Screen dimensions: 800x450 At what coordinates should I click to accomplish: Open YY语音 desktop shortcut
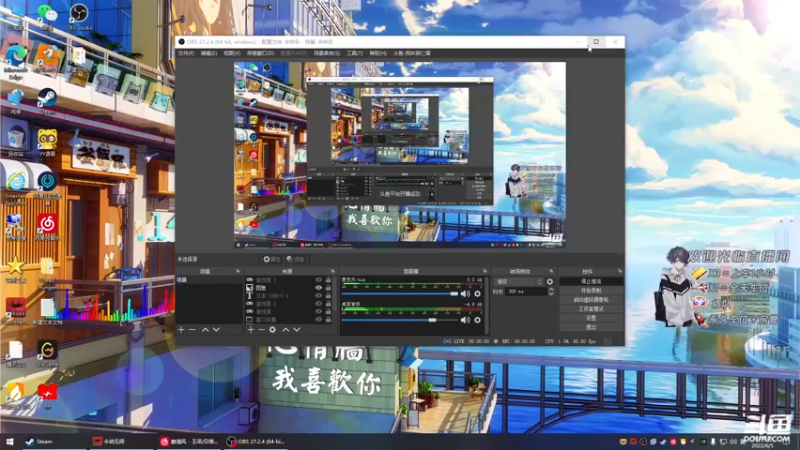click(x=47, y=142)
